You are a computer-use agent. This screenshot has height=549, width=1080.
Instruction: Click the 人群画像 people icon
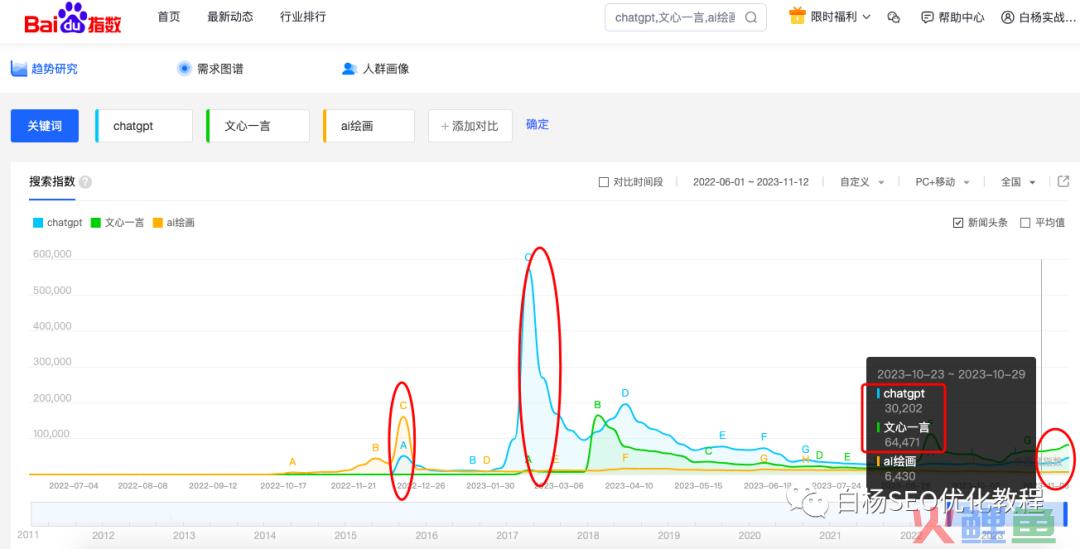(x=350, y=68)
